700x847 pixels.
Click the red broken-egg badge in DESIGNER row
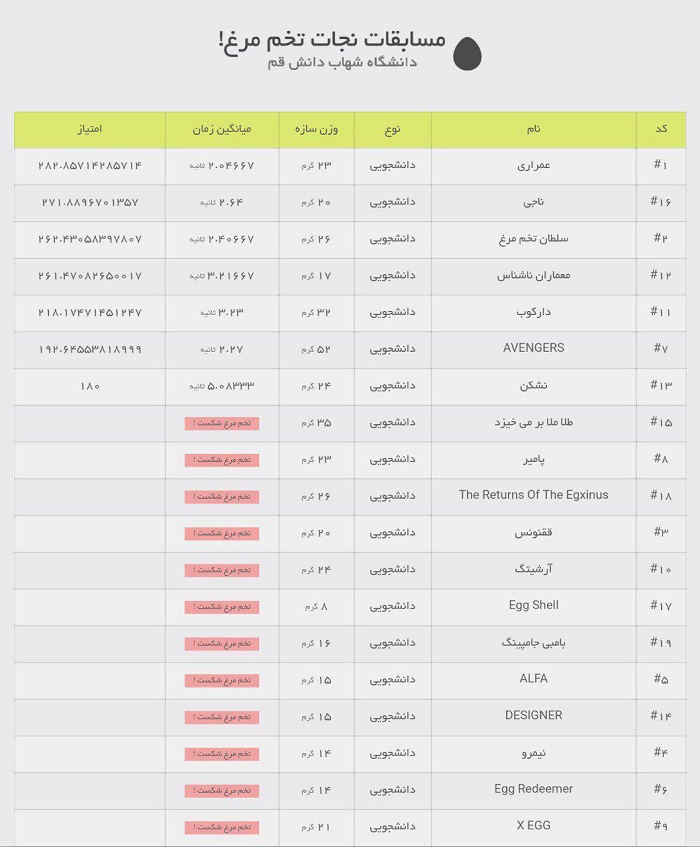[222, 717]
